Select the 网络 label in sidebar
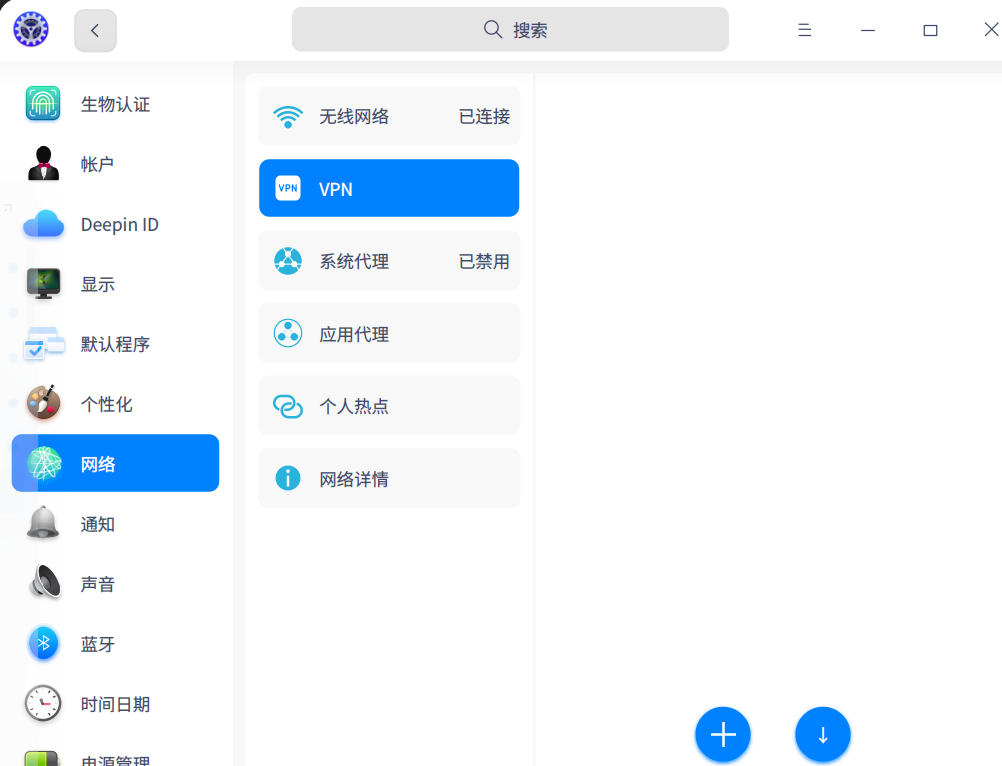1002x766 pixels. 97,464
